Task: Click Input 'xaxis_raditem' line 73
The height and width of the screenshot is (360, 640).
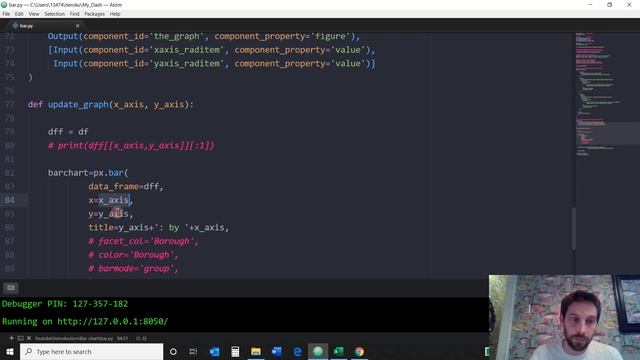Action: coord(211,50)
